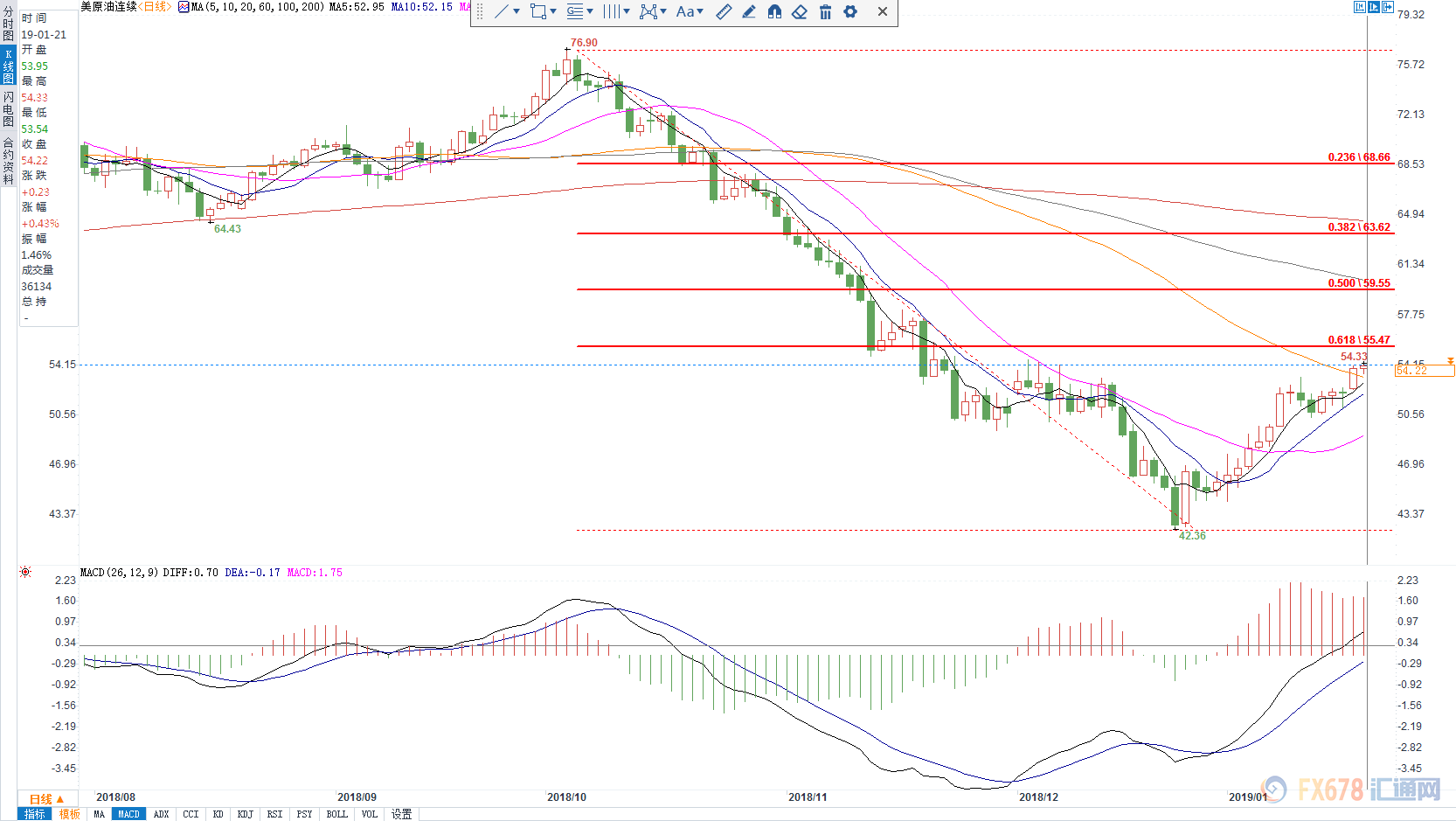Switch indicator to ADX
The image size is (1456, 821).
(161, 814)
